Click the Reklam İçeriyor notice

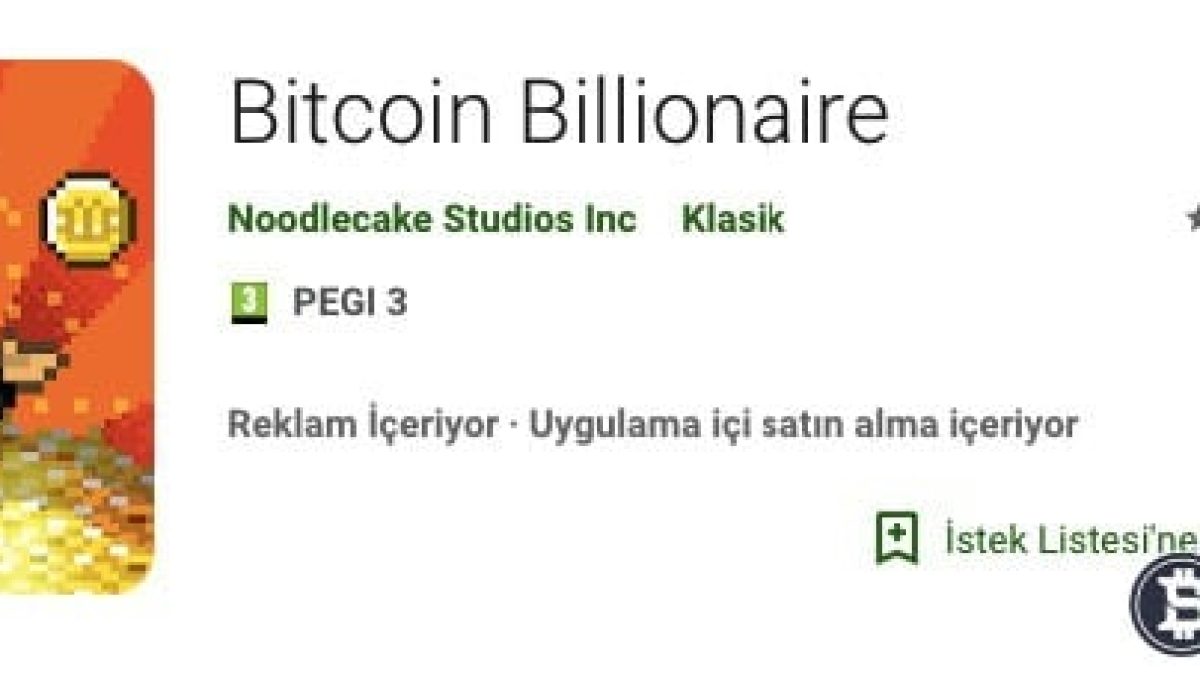(362, 425)
